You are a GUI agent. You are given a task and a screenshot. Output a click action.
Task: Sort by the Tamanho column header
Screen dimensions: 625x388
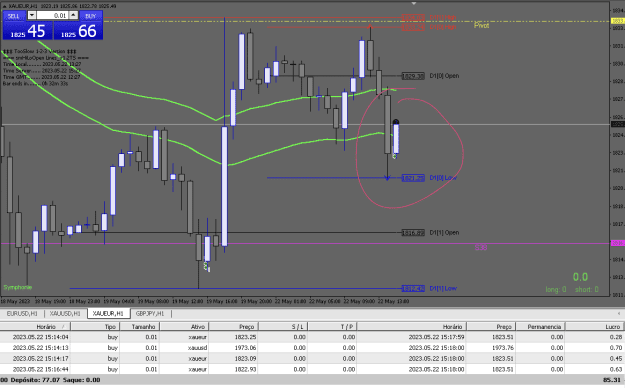(140, 327)
